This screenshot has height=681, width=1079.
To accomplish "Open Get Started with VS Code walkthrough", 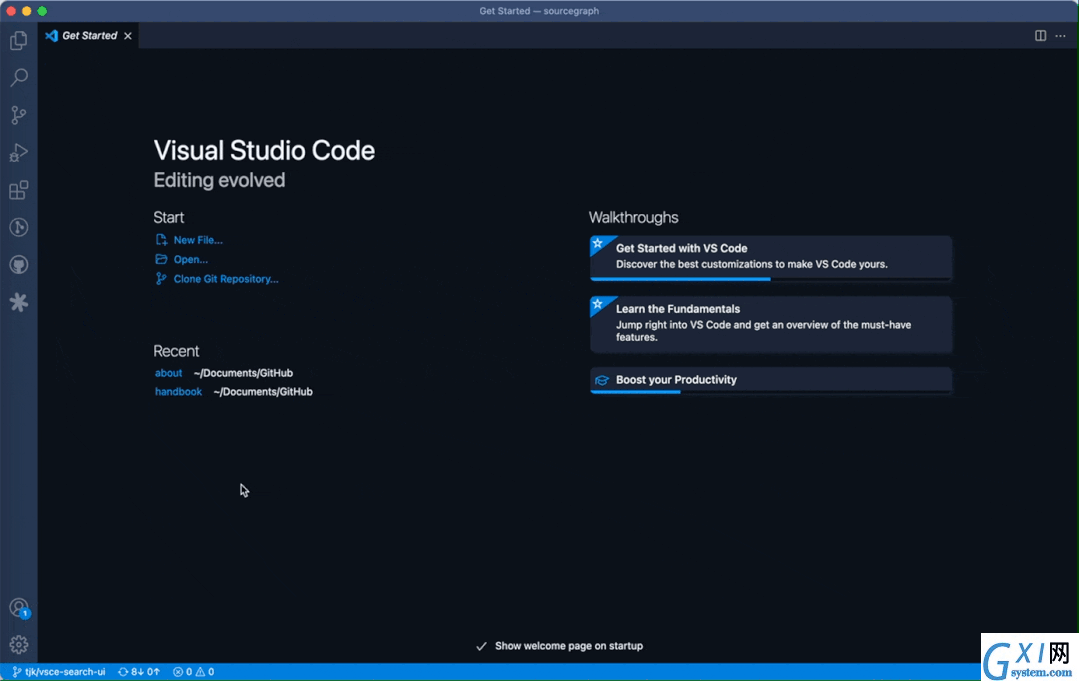I will tap(771, 258).
